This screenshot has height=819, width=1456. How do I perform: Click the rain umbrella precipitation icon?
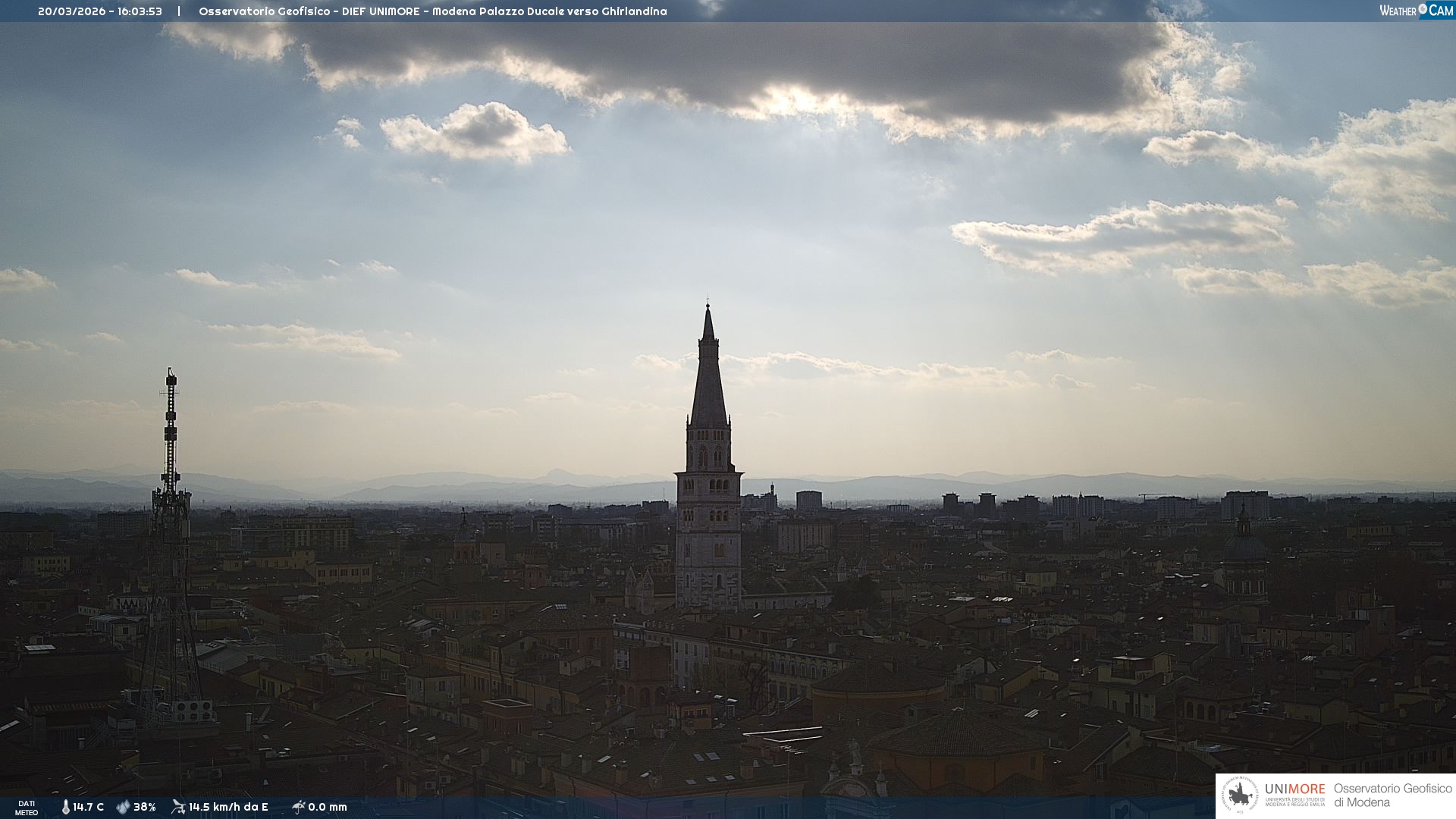point(298,807)
